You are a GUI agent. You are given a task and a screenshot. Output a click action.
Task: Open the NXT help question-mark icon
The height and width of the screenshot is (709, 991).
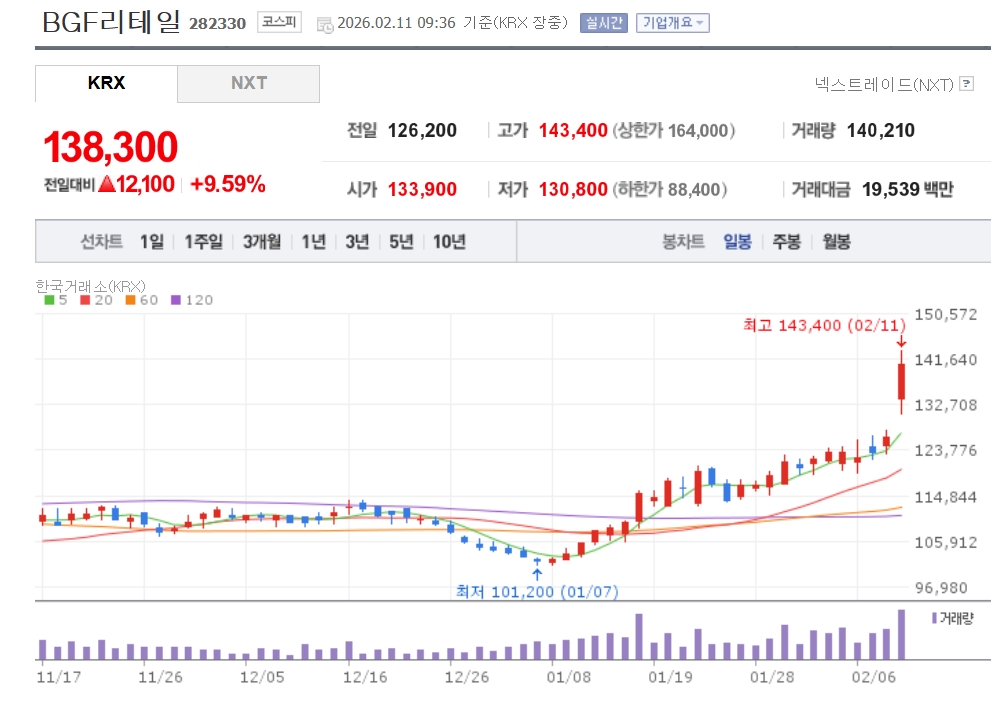point(966,83)
